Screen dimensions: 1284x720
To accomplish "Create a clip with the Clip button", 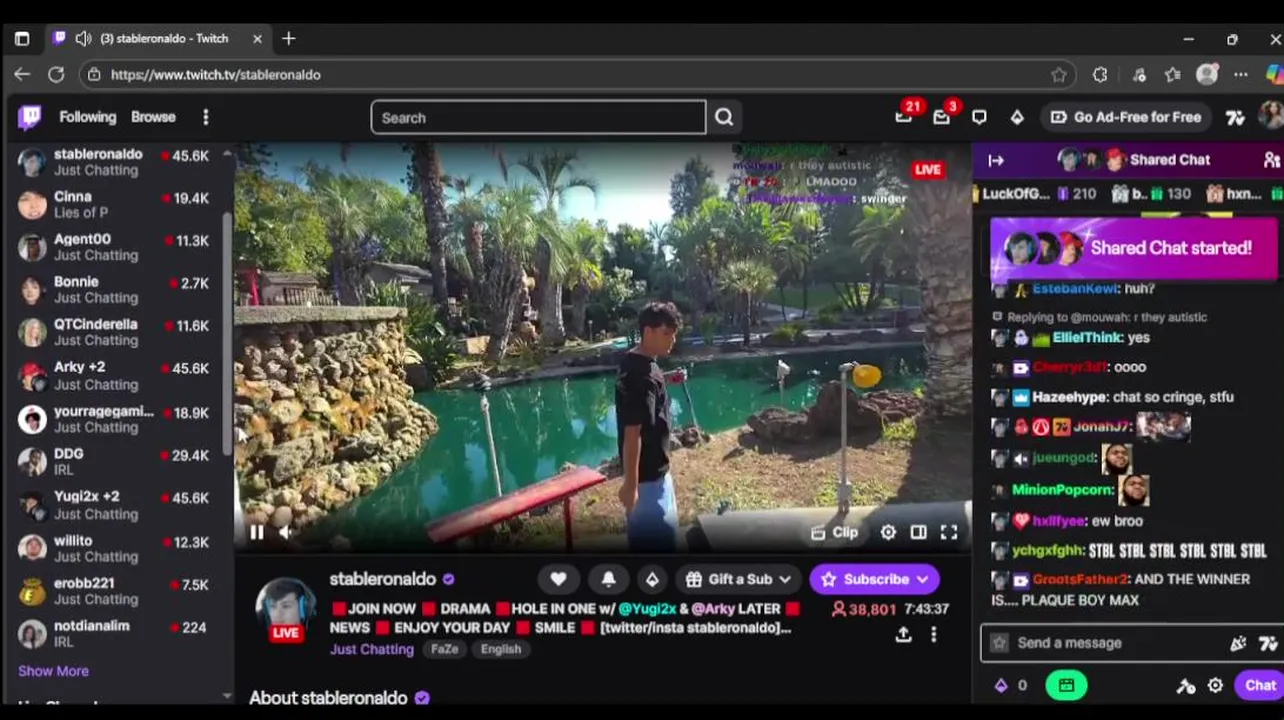I will (834, 532).
